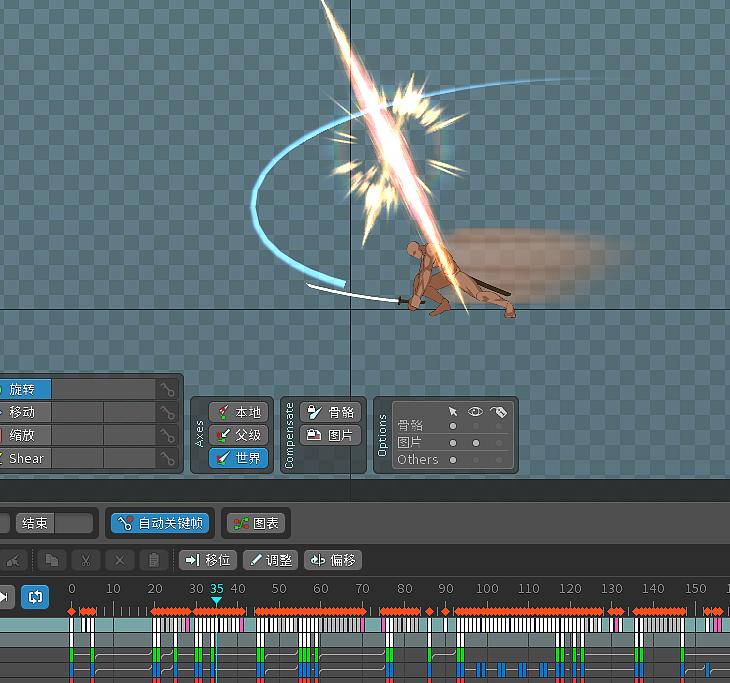Click frame 80 on timeline ruler
730x683 pixels.
click(x=404, y=589)
